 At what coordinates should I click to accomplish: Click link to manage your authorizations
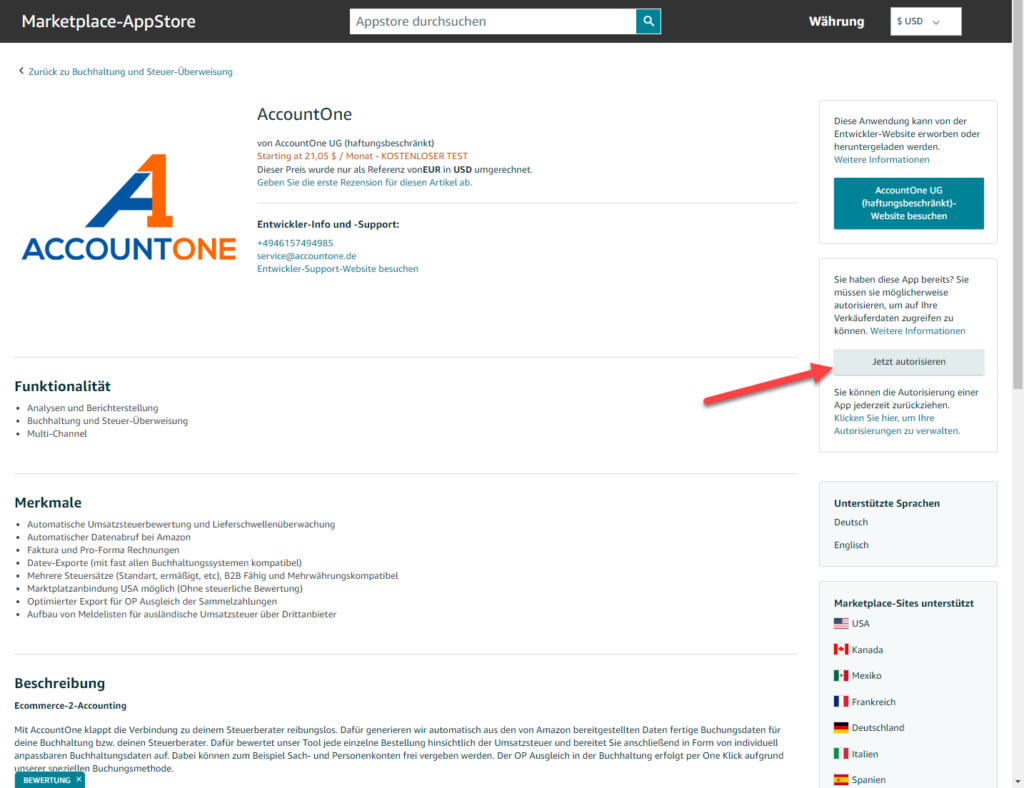point(897,424)
